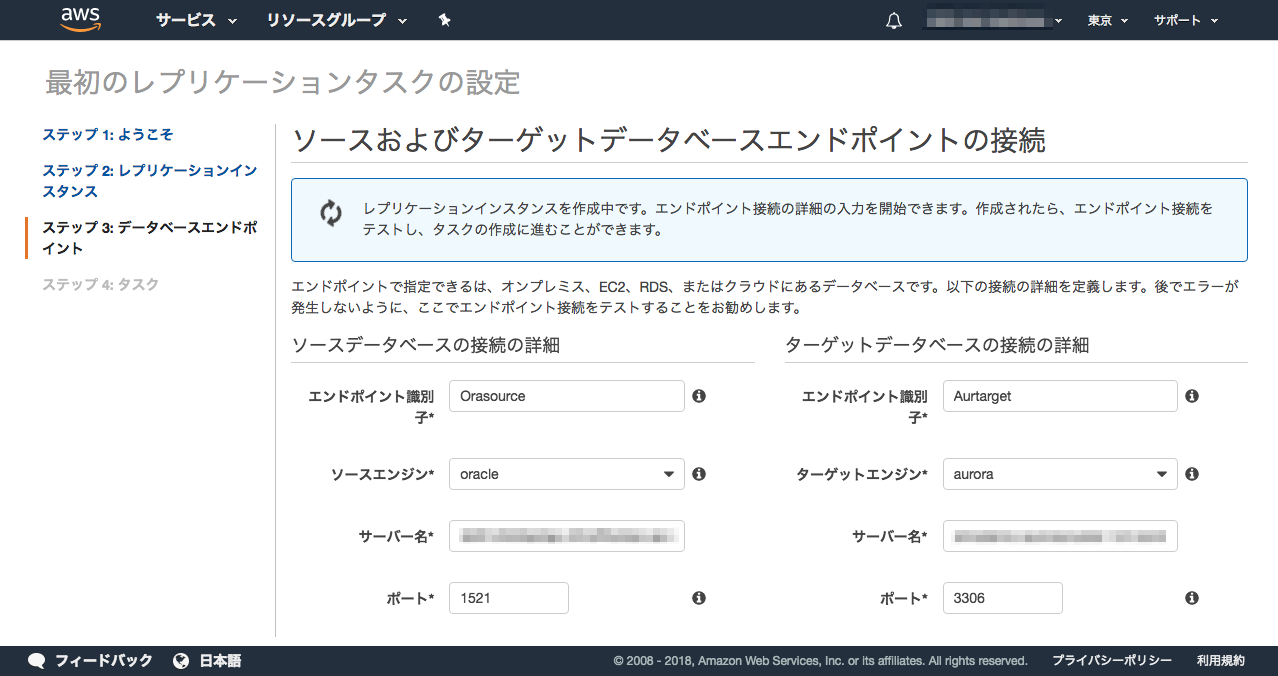1278x676 pixels.
Task: Click the Orasource endpoint identifier field
Action: tap(566, 396)
